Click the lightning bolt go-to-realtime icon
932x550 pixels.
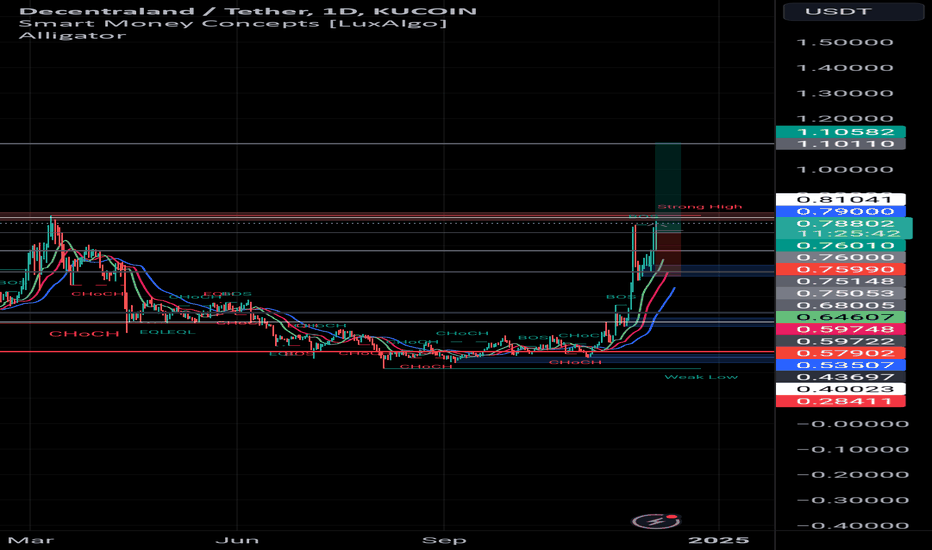tap(656, 521)
